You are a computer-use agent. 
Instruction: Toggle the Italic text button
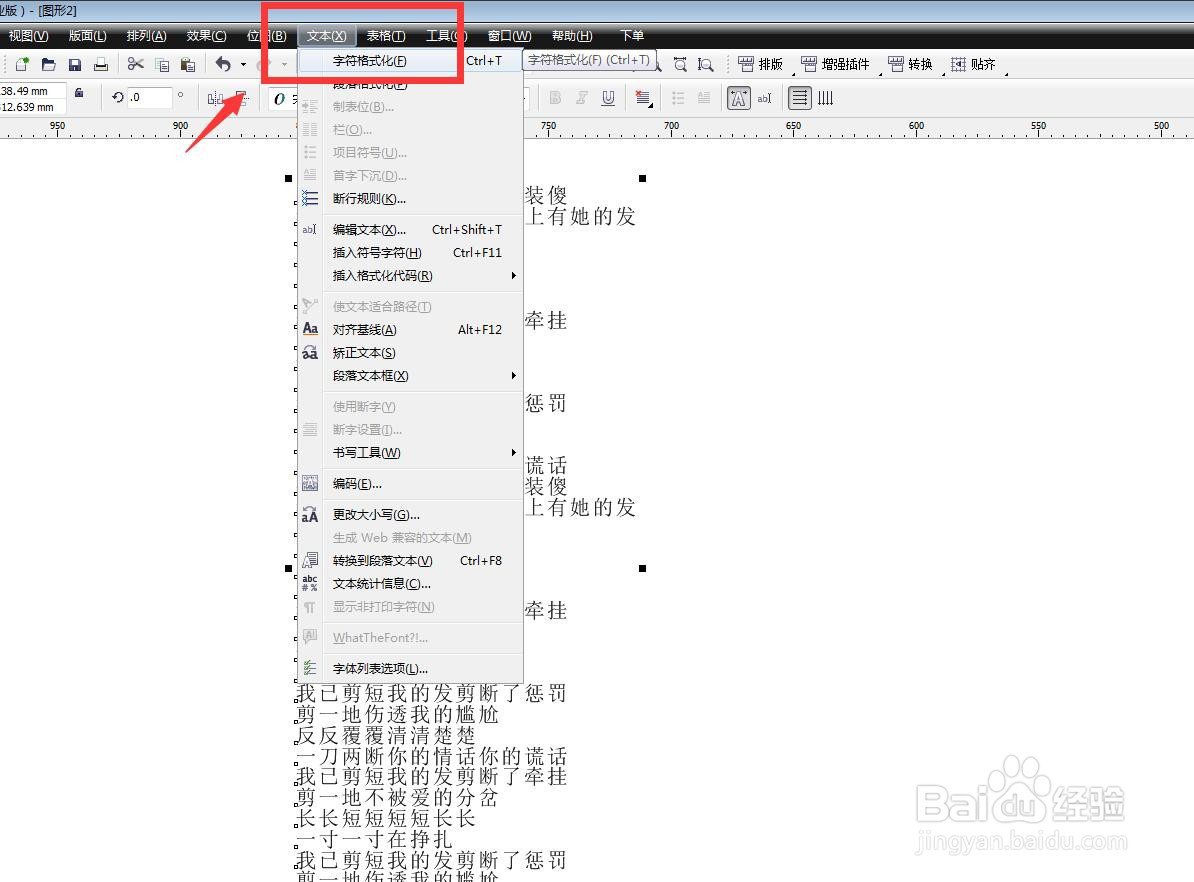click(582, 97)
